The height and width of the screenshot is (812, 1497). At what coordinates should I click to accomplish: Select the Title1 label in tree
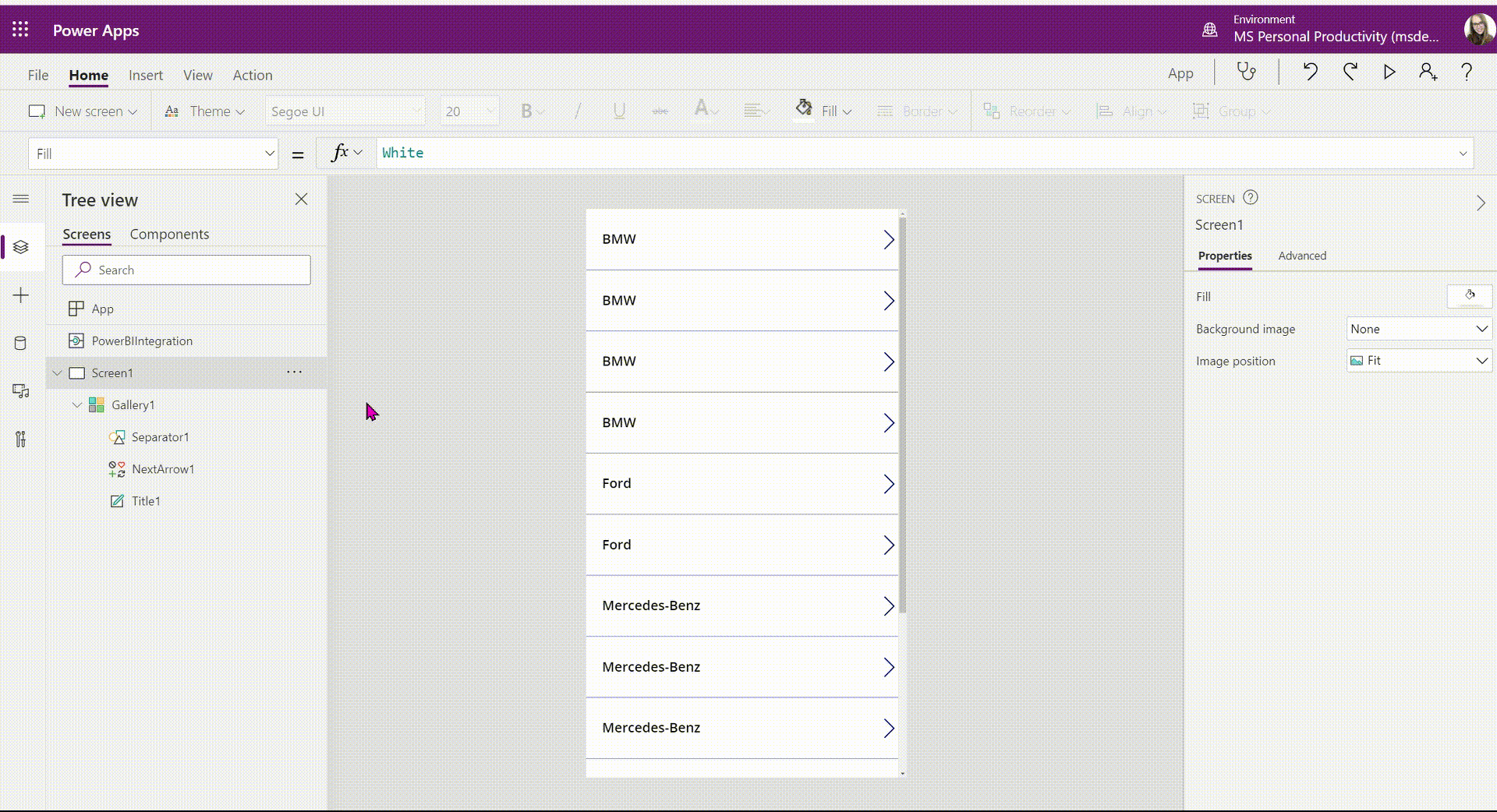(146, 501)
